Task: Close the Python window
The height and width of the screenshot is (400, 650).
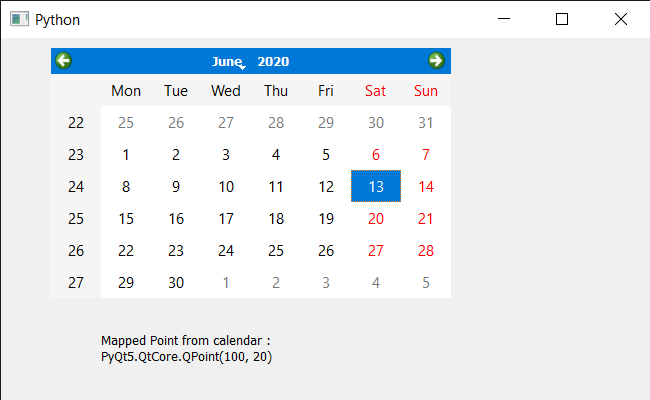Action: 621,19
